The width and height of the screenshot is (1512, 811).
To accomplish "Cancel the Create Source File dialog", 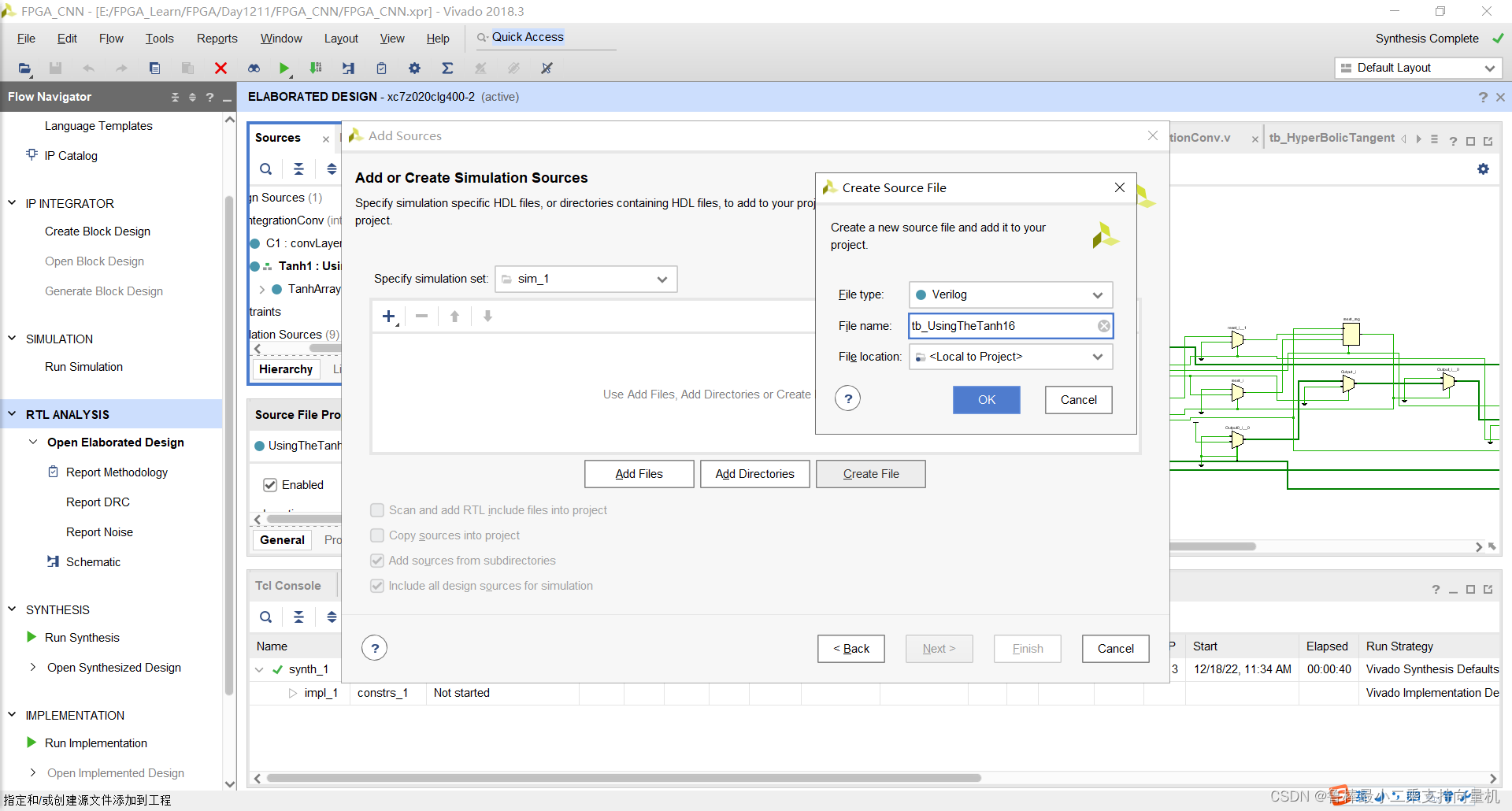I will (1078, 400).
